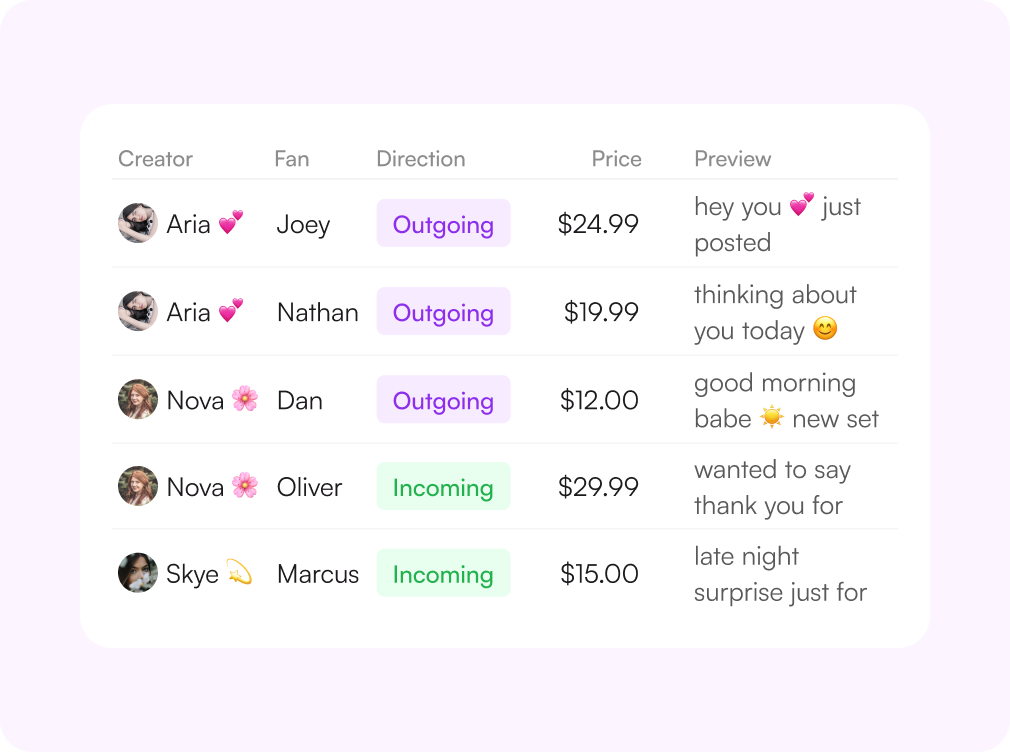Image resolution: width=1010 pixels, height=752 pixels.
Task: Click Nova's avatar in the Oliver row
Action: tap(138, 487)
